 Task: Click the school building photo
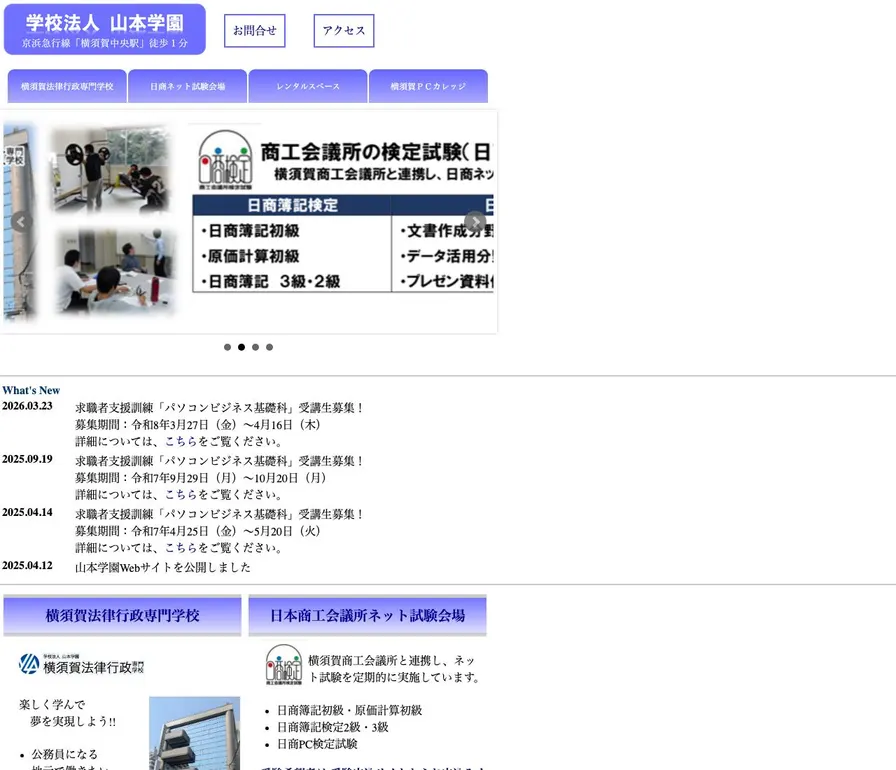tap(194, 733)
